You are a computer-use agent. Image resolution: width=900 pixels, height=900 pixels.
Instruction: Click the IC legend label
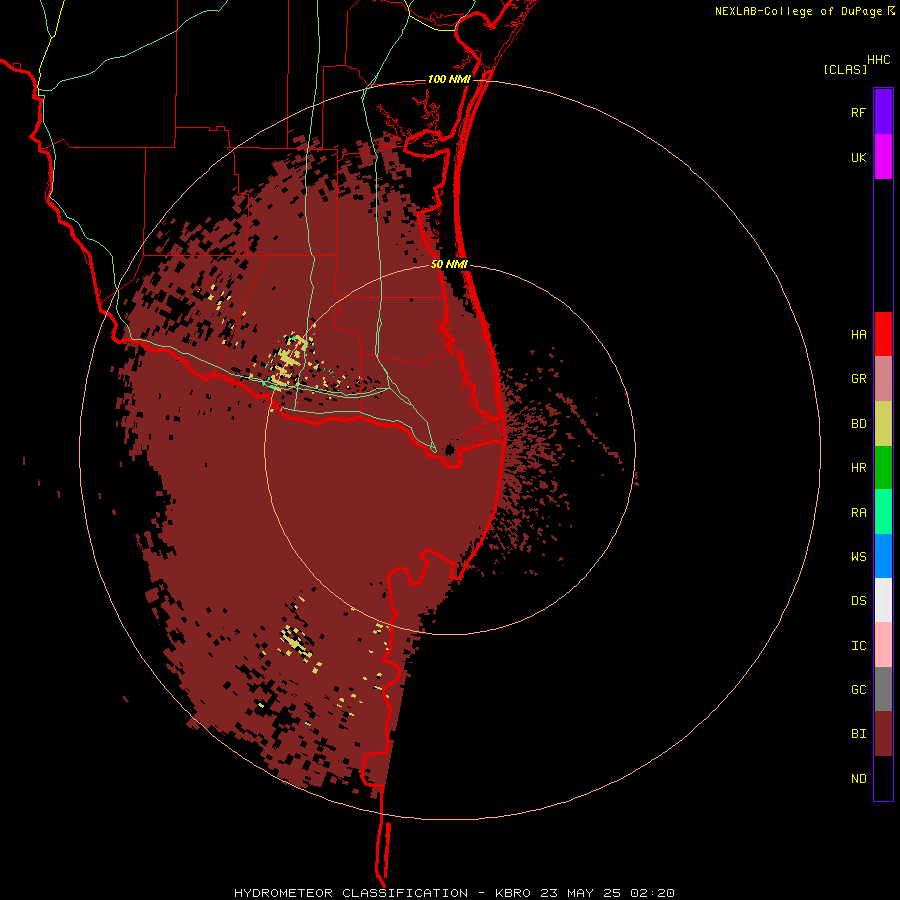pos(858,646)
